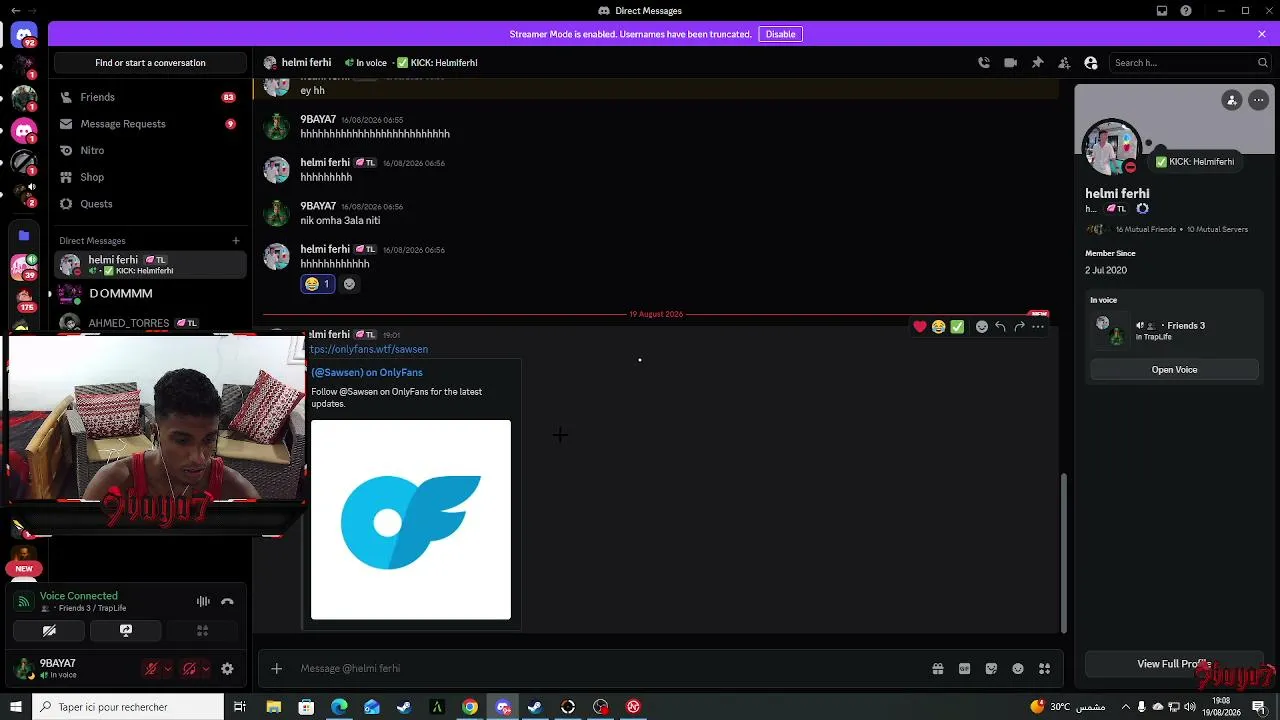Open Message Requests
The height and width of the screenshot is (720, 1280).
pyautogui.click(x=150, y=124)
